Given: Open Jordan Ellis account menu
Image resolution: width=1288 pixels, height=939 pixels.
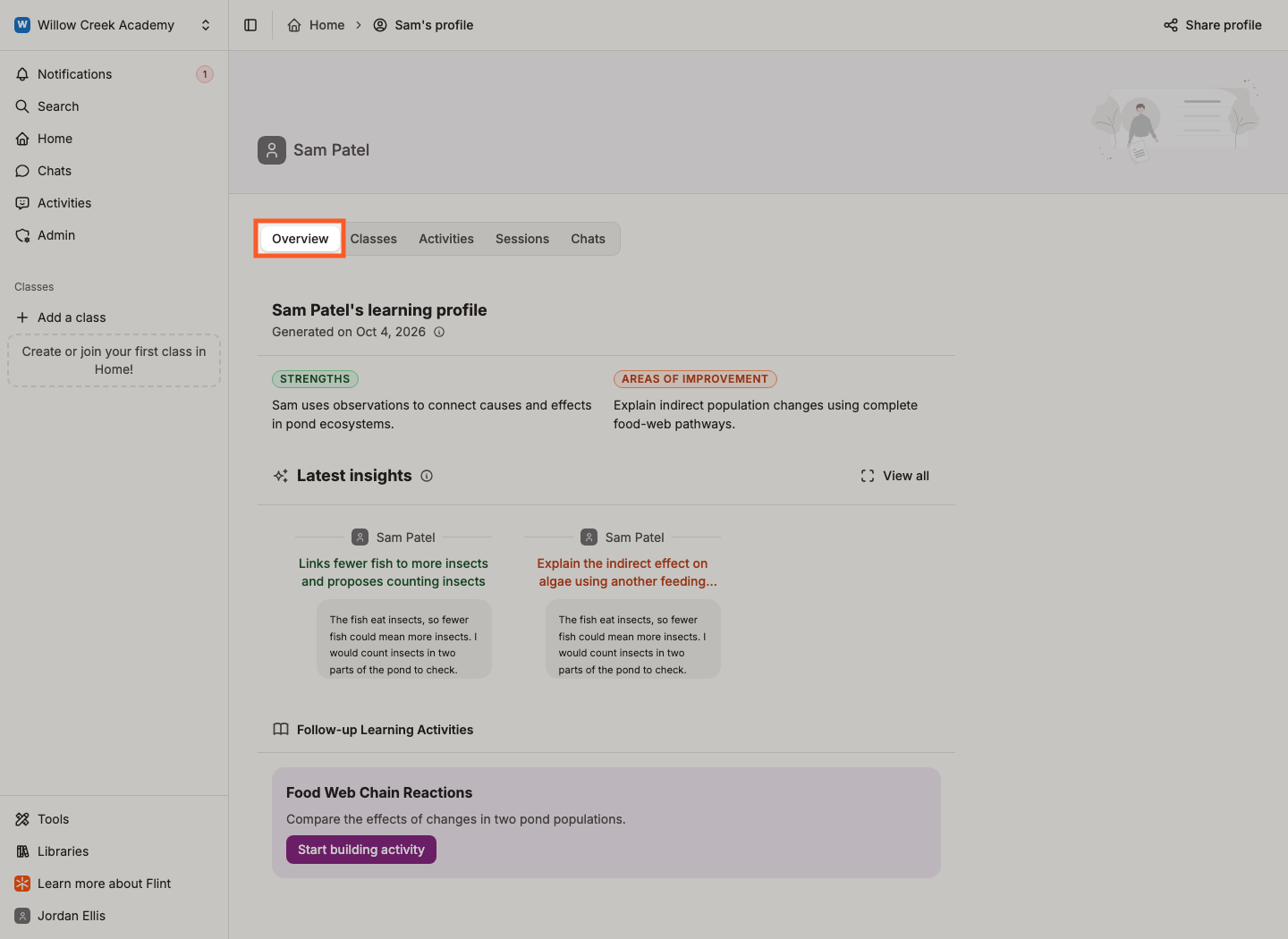Looking at the screenshot, I should pyautogui.click(x=114, y=916).
